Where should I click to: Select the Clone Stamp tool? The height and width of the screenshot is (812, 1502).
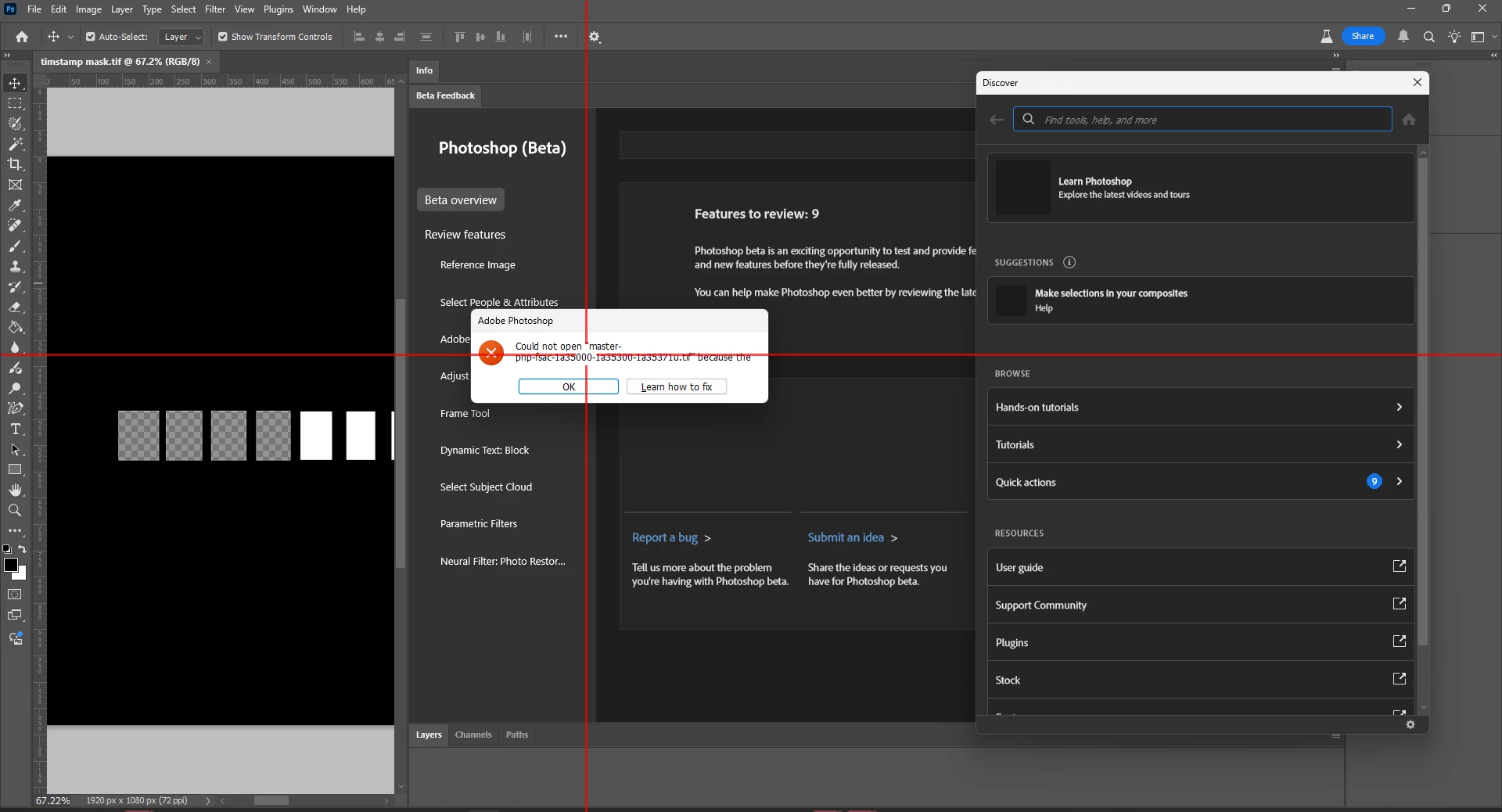click(15, 266)
